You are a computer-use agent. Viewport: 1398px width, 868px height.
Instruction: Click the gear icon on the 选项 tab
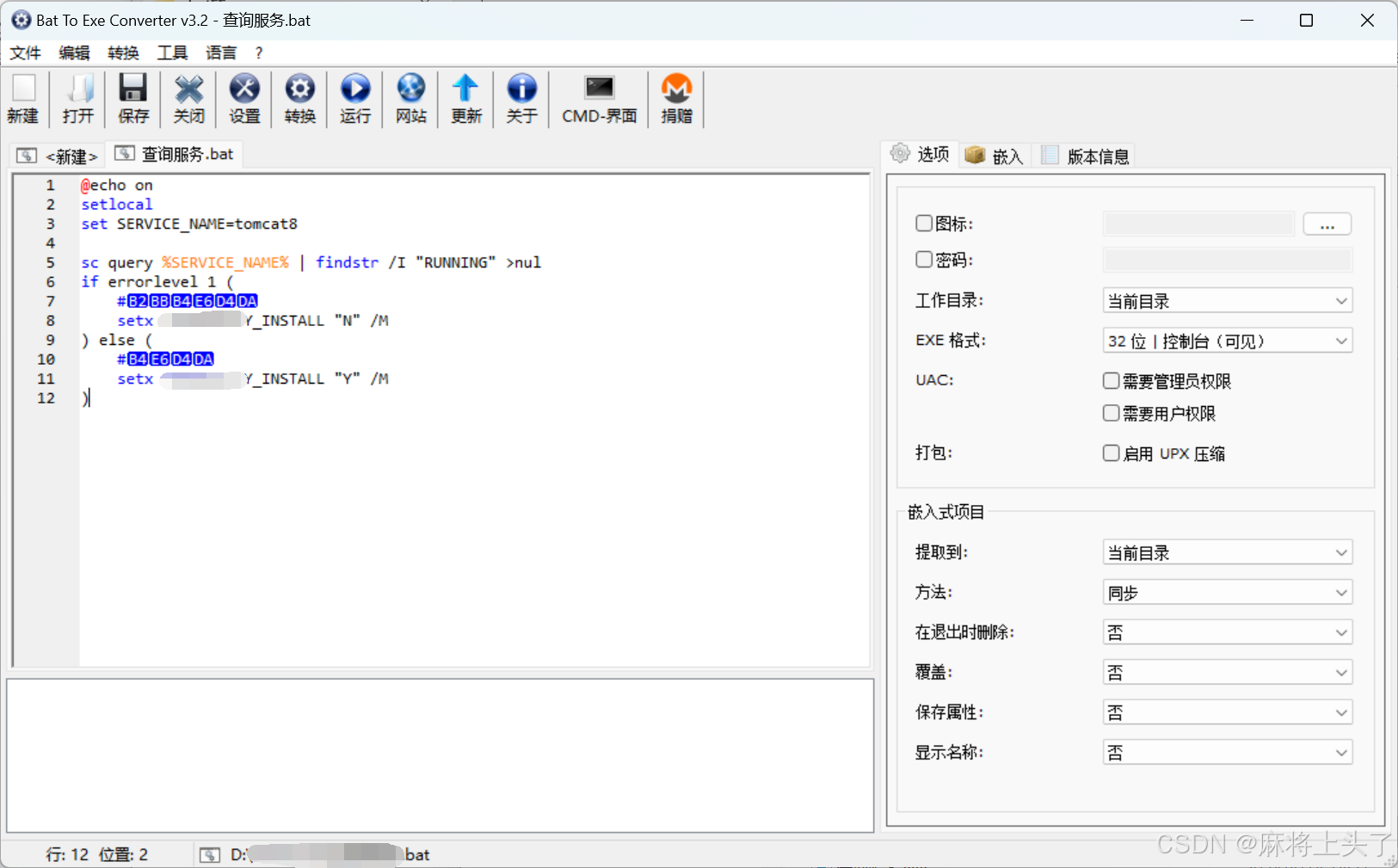900,154
